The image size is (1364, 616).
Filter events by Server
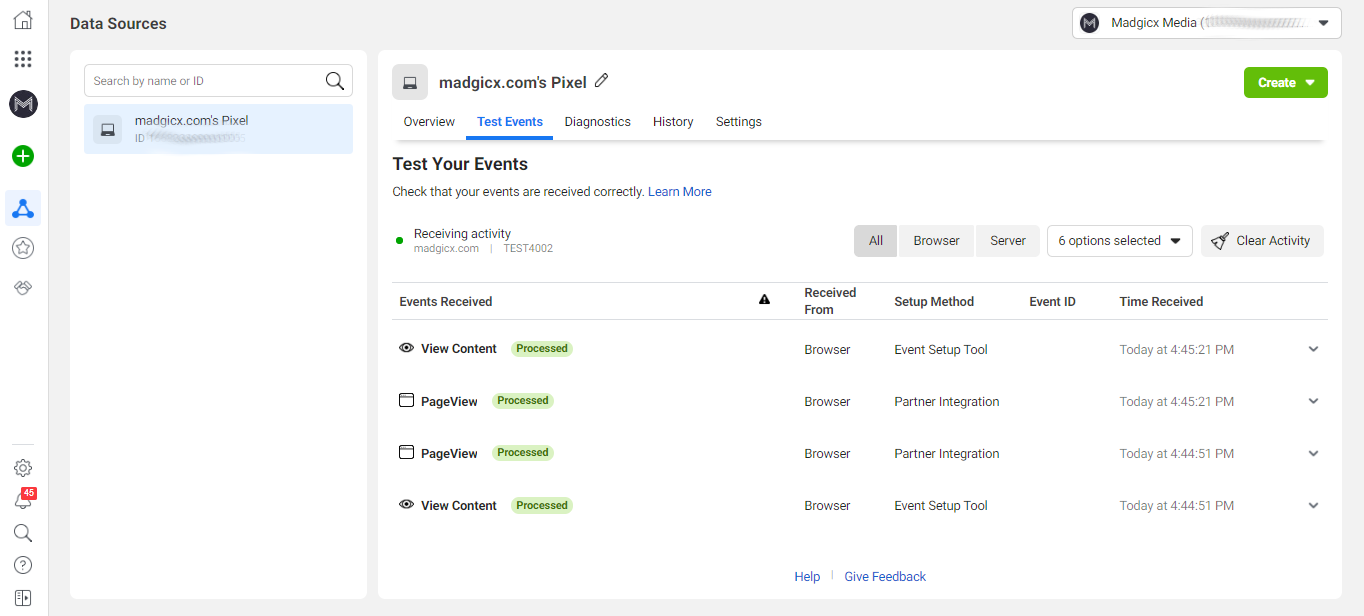pos(1008,241)
